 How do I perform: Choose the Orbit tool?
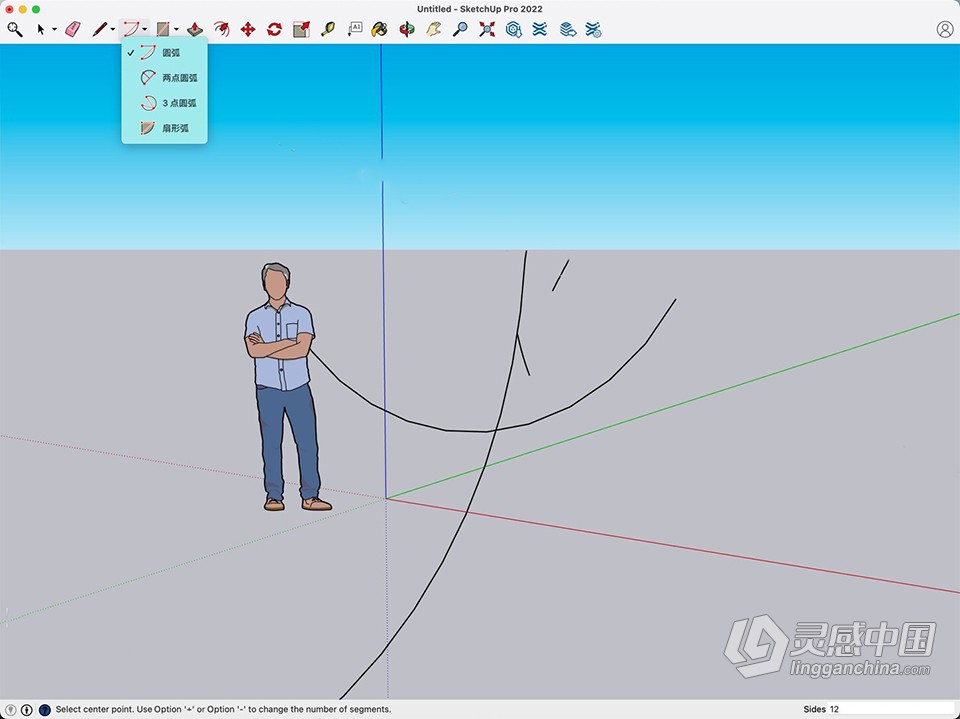407,29
